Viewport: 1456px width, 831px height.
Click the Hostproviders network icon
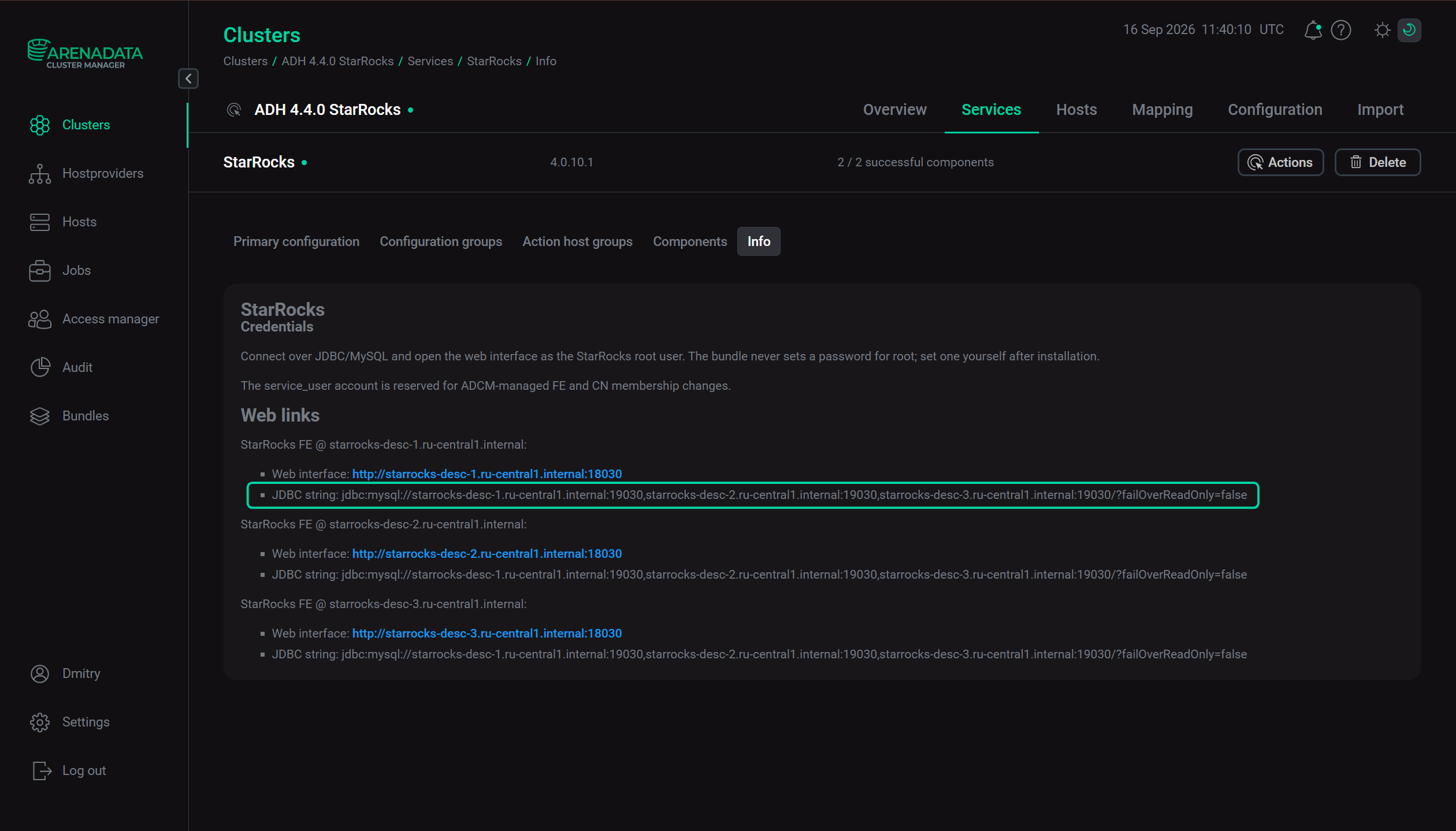coord(40,173)
